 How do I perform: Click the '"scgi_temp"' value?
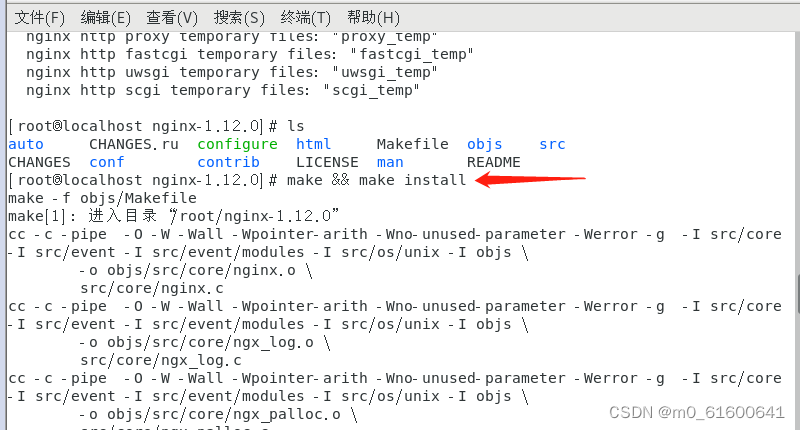(371, 90)
